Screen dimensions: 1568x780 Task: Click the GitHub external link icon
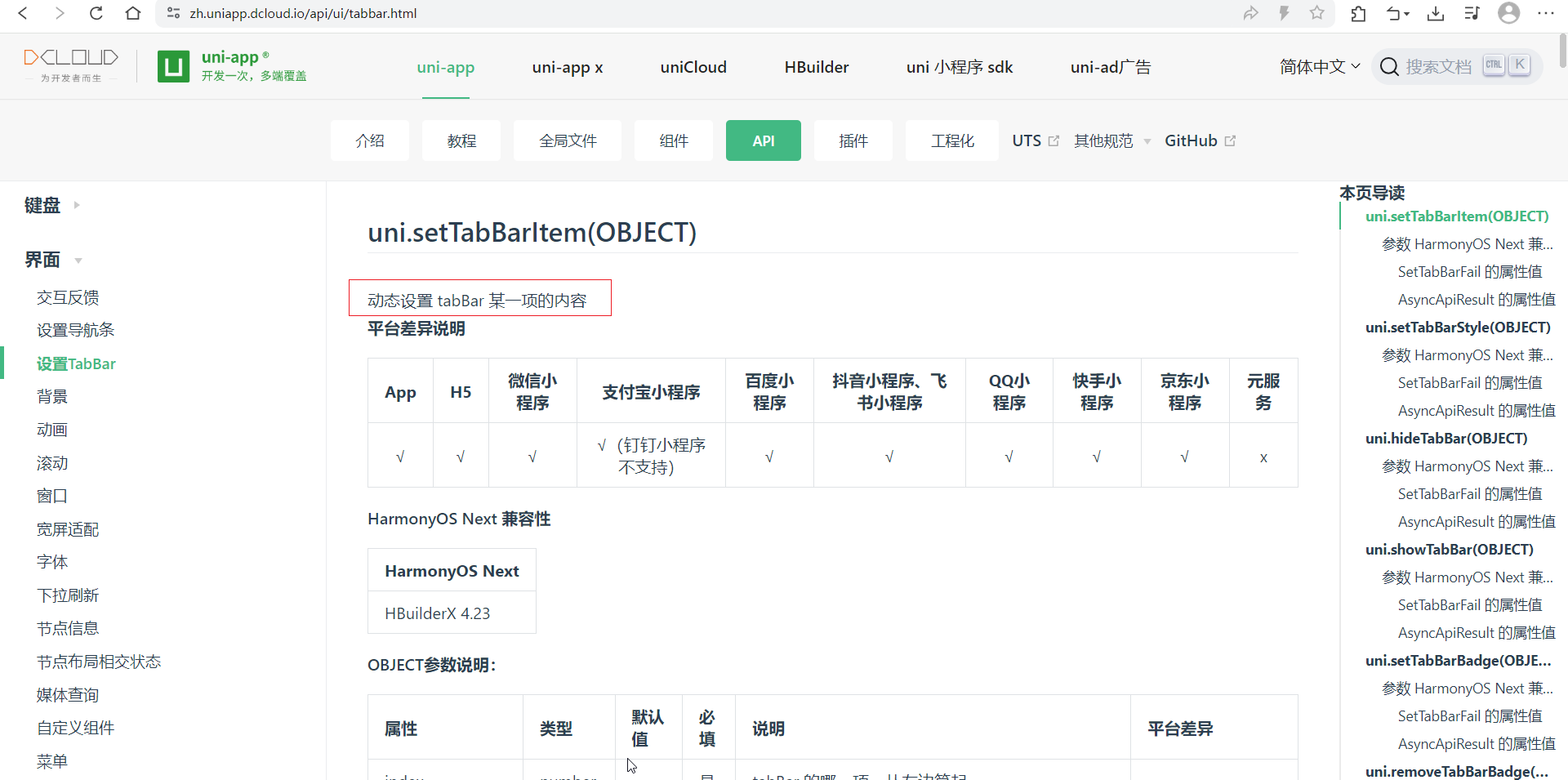[x=1230, y=140]
